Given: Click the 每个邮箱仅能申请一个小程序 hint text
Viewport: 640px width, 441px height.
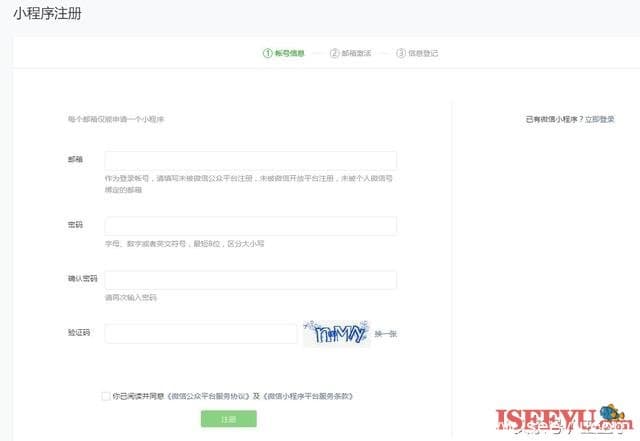Looking at the screenshot, I should tap(116, 119).
